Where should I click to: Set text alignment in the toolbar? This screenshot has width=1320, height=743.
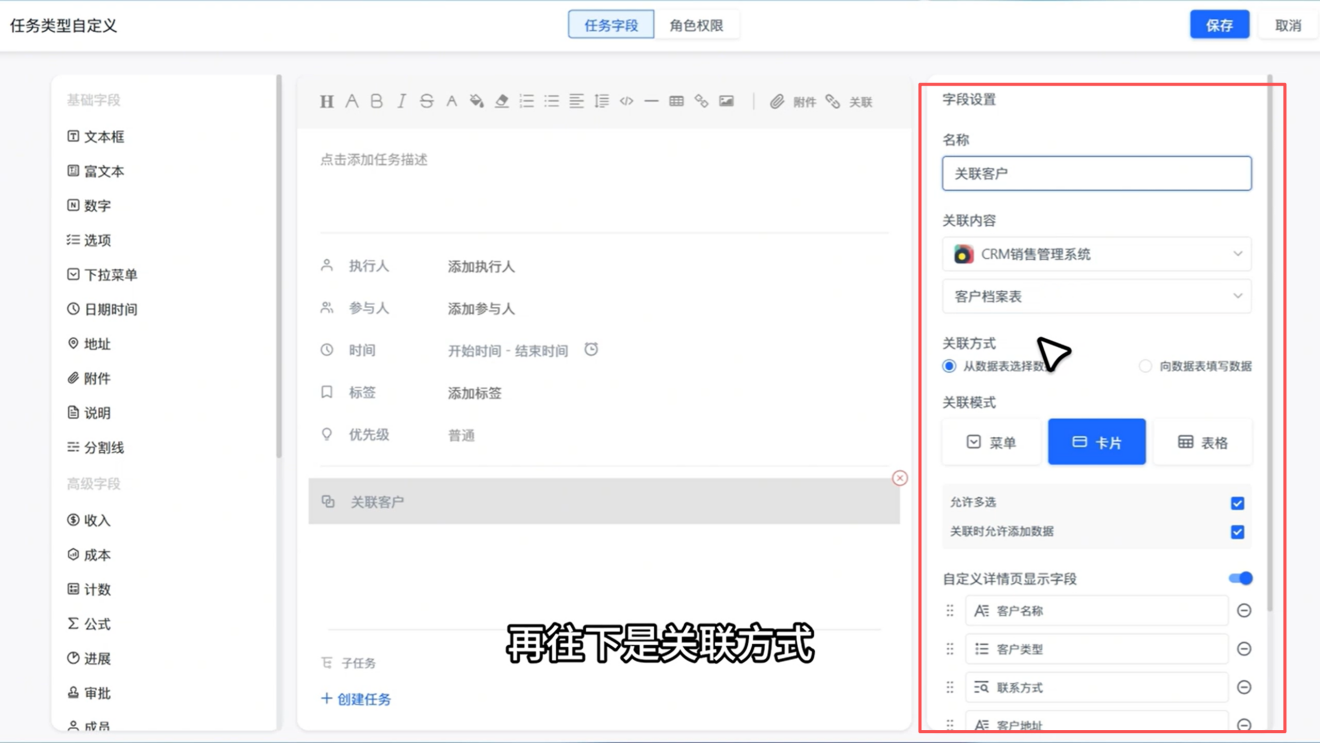[x=577, y=101]
